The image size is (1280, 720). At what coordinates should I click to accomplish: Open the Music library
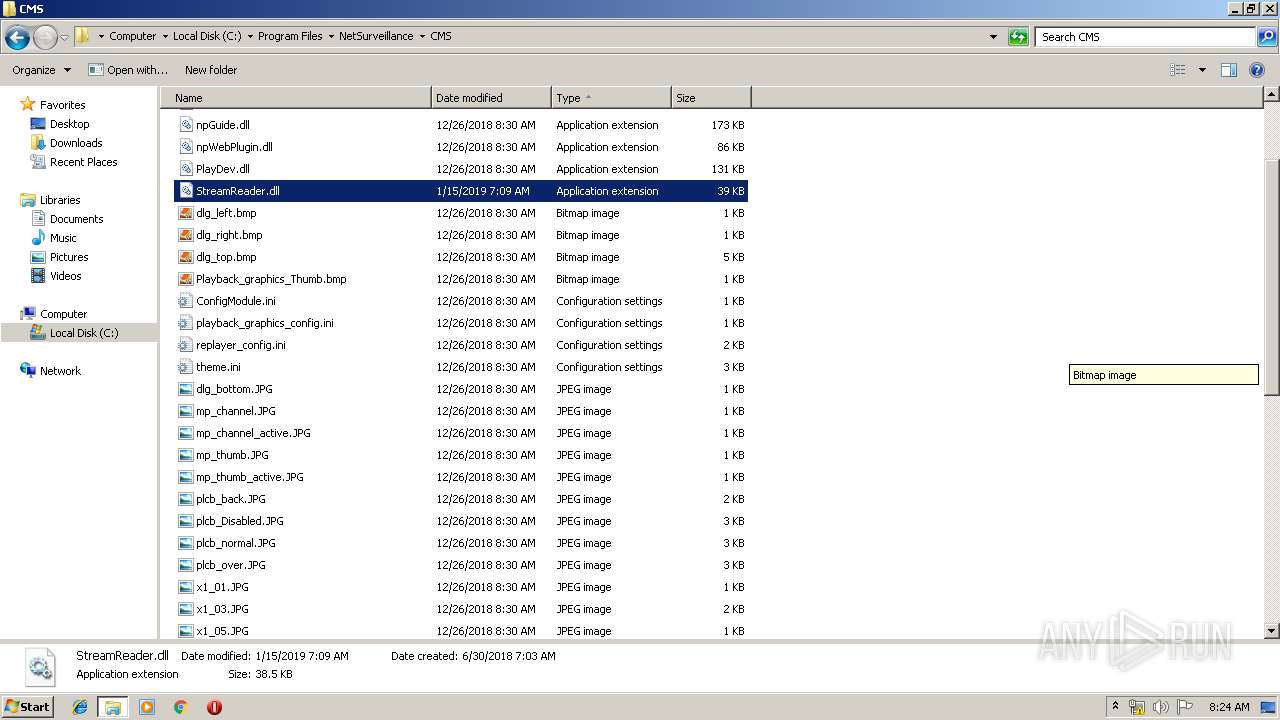(x=63, y=238)
